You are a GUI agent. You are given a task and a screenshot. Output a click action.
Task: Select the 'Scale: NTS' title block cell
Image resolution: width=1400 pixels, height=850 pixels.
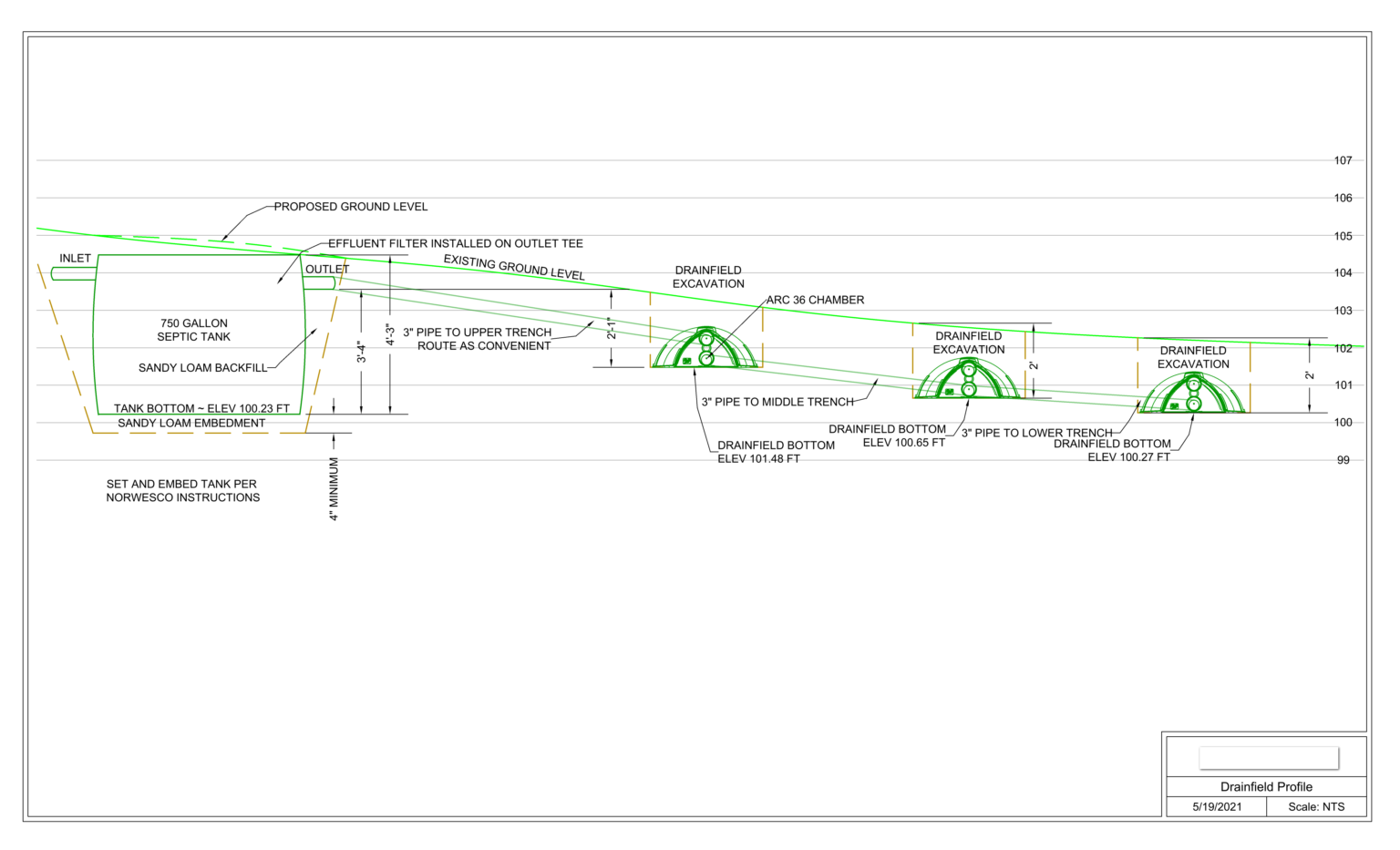click(x=1315, y=806)
